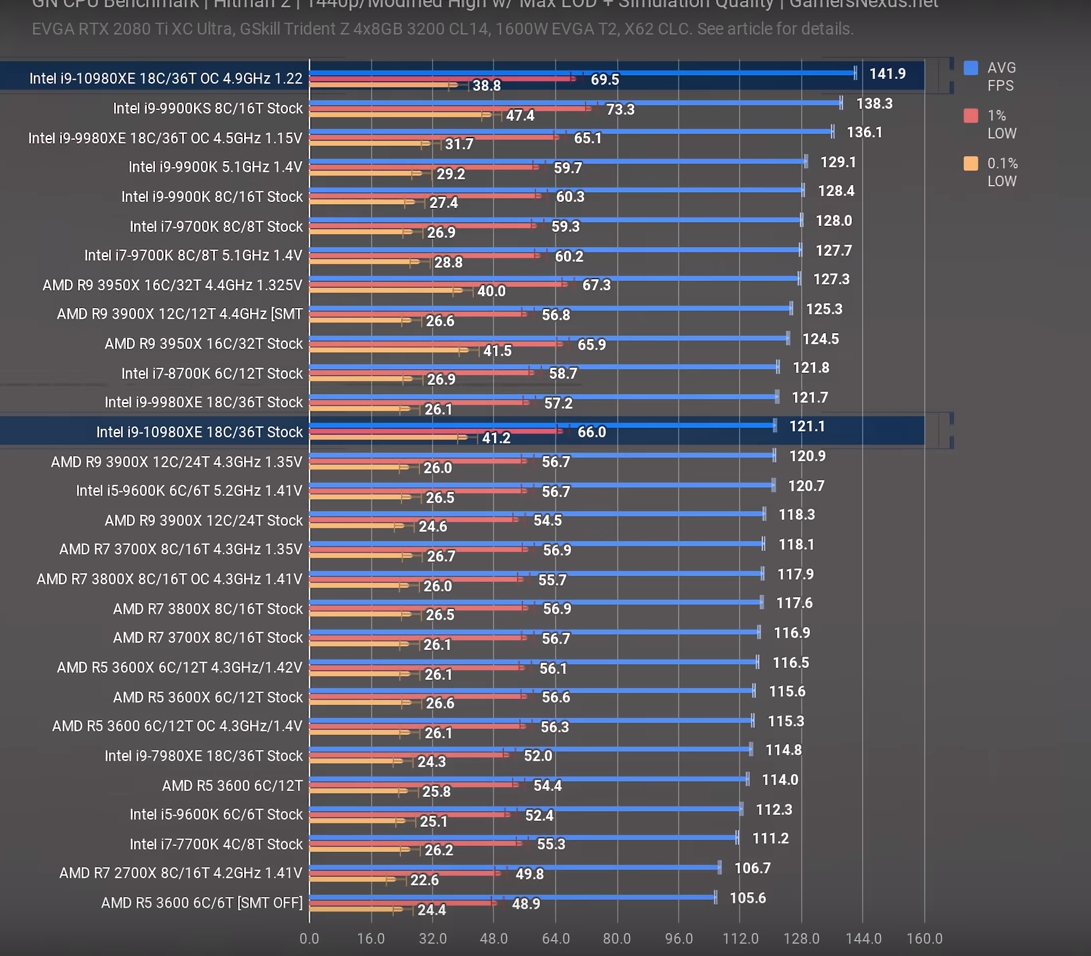Select the Intel i9-9900K 8C/16T Stock label
This screenshot has height=956, width=1091.
[212, 197]
